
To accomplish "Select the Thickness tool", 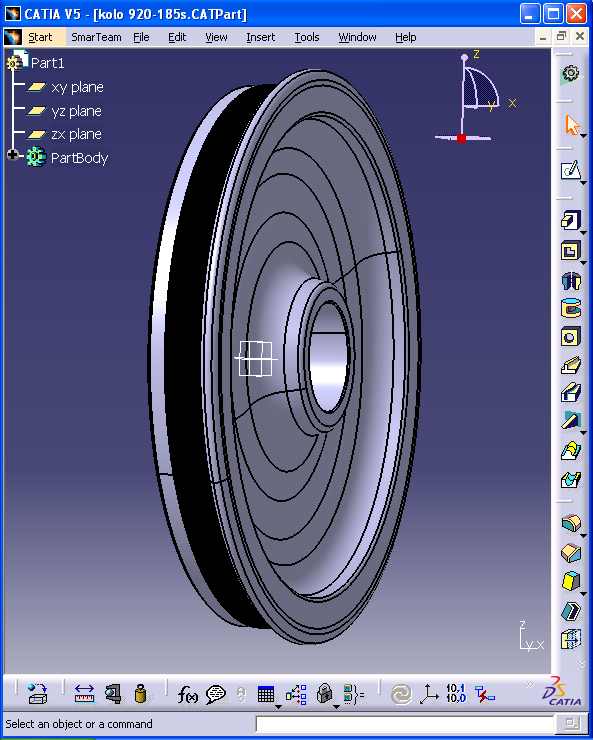I will [570, 640].
